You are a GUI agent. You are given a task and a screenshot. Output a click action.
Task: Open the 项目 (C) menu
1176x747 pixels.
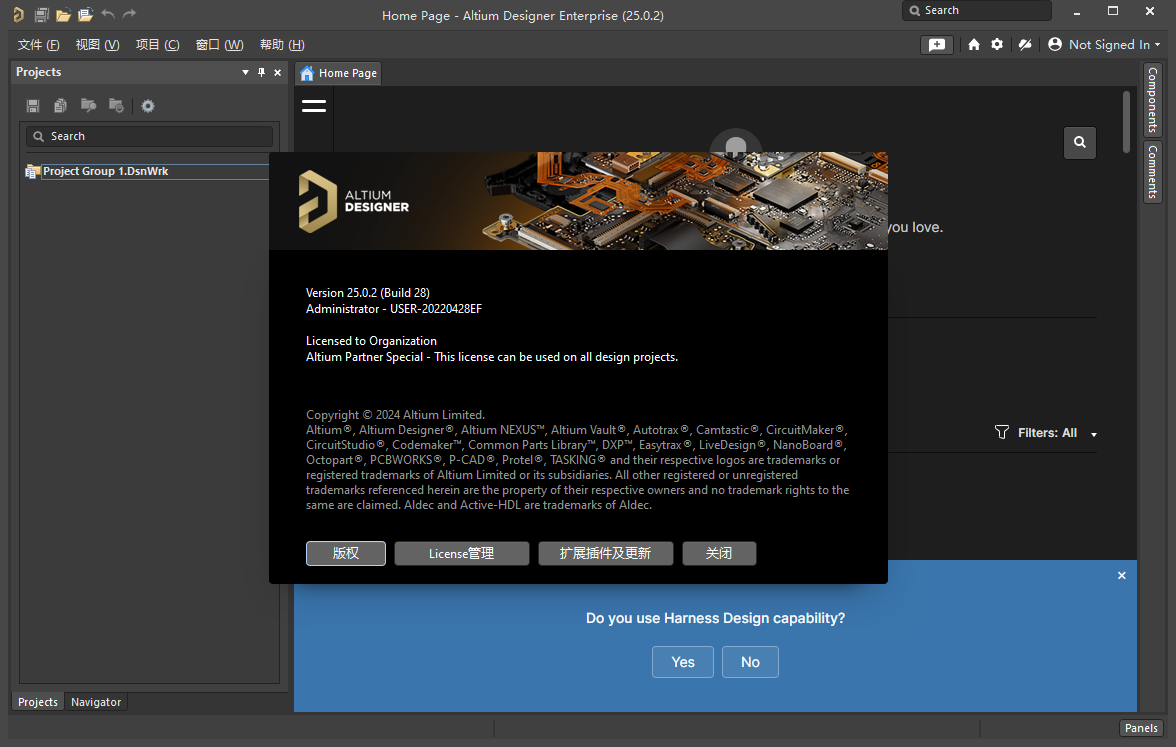coord(158,45)
